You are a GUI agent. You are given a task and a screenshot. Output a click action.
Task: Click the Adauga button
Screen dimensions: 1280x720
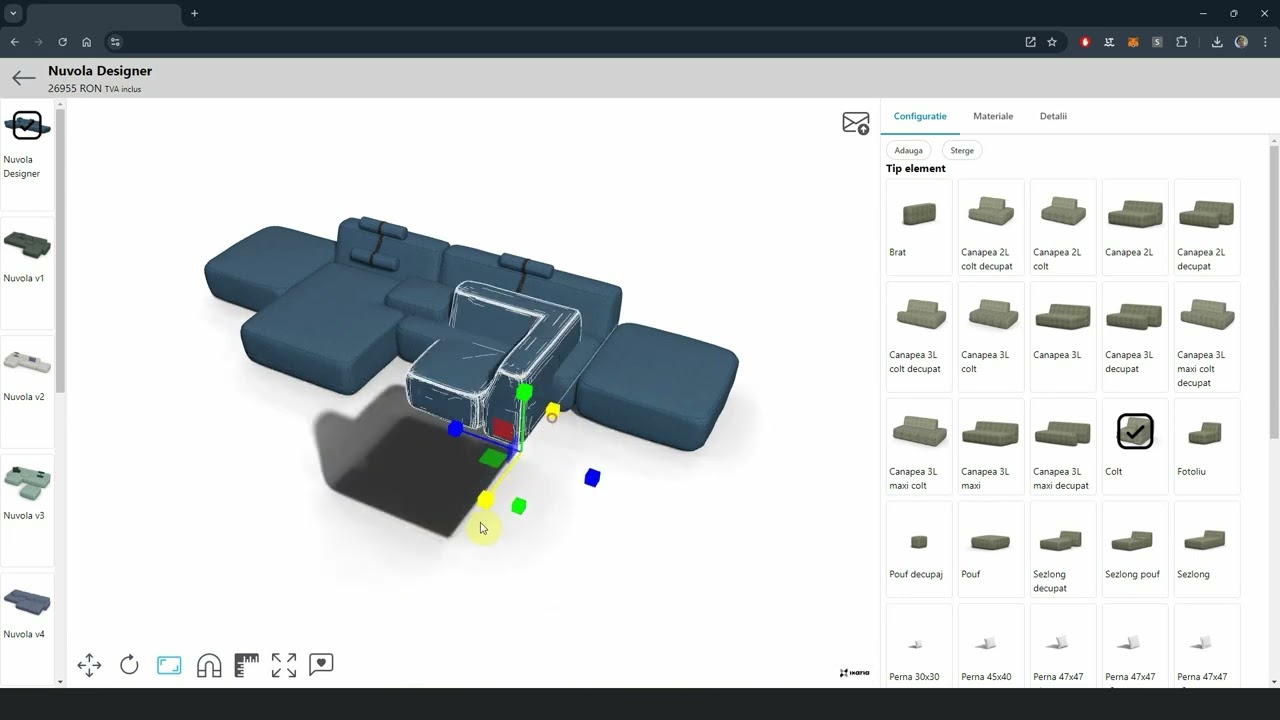(908, 150)
